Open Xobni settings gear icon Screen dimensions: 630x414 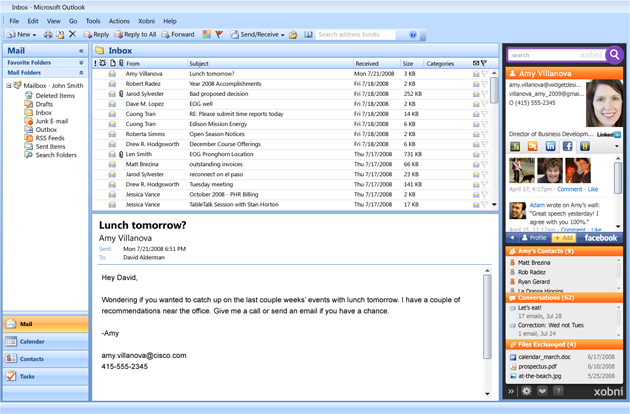click(x=527, y=391)
